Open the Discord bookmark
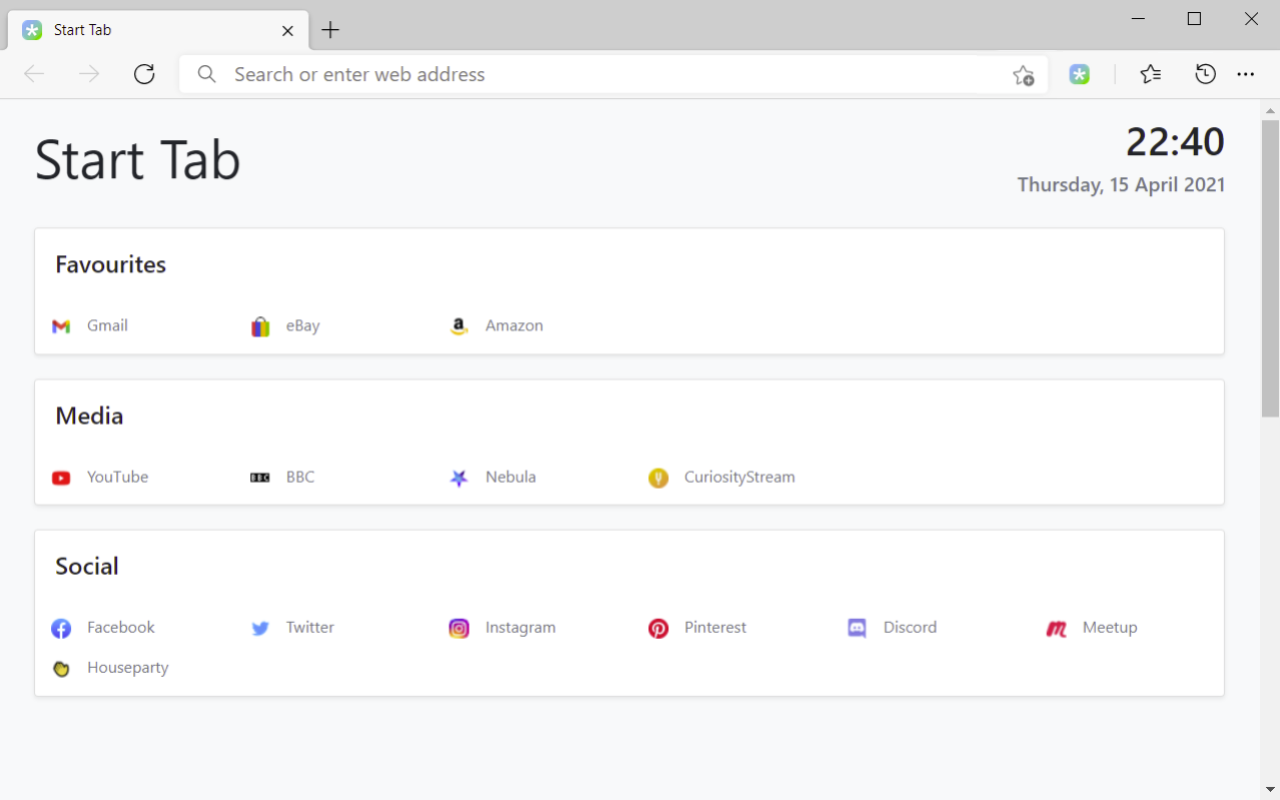Image resolution: width=1280 pixels, height=800 pixels. click(x=892, y=628)
